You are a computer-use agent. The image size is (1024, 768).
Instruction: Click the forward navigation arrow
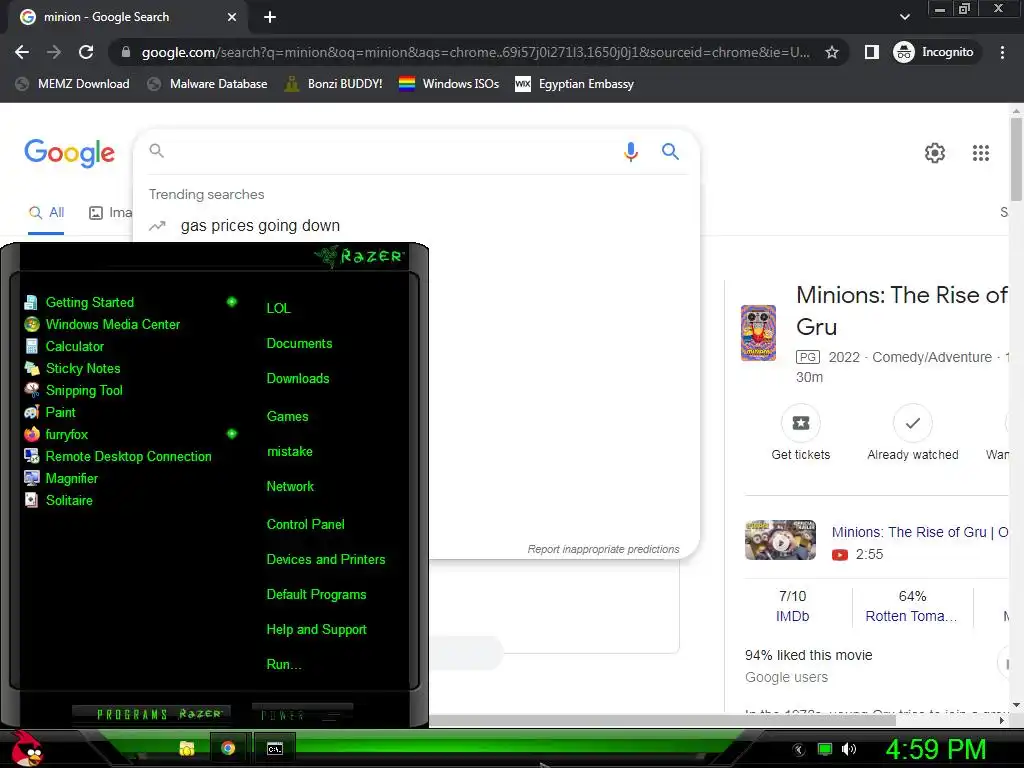pyautogui.click(x=54, y=52)
